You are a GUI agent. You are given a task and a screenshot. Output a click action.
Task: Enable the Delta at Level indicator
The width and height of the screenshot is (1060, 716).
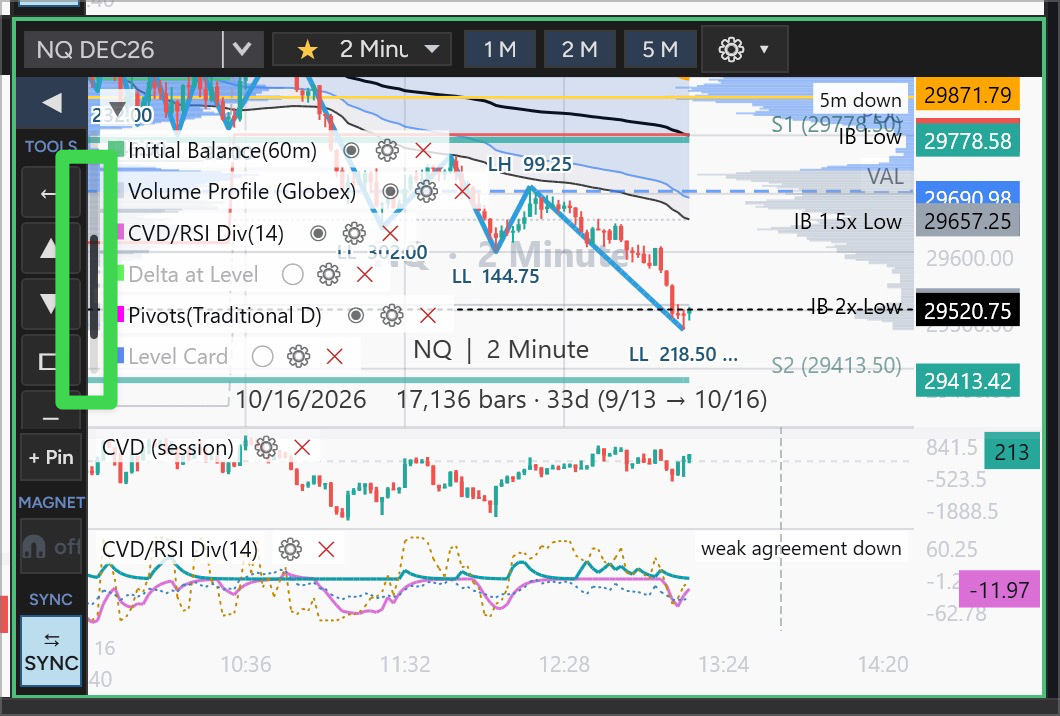point(293,275)
